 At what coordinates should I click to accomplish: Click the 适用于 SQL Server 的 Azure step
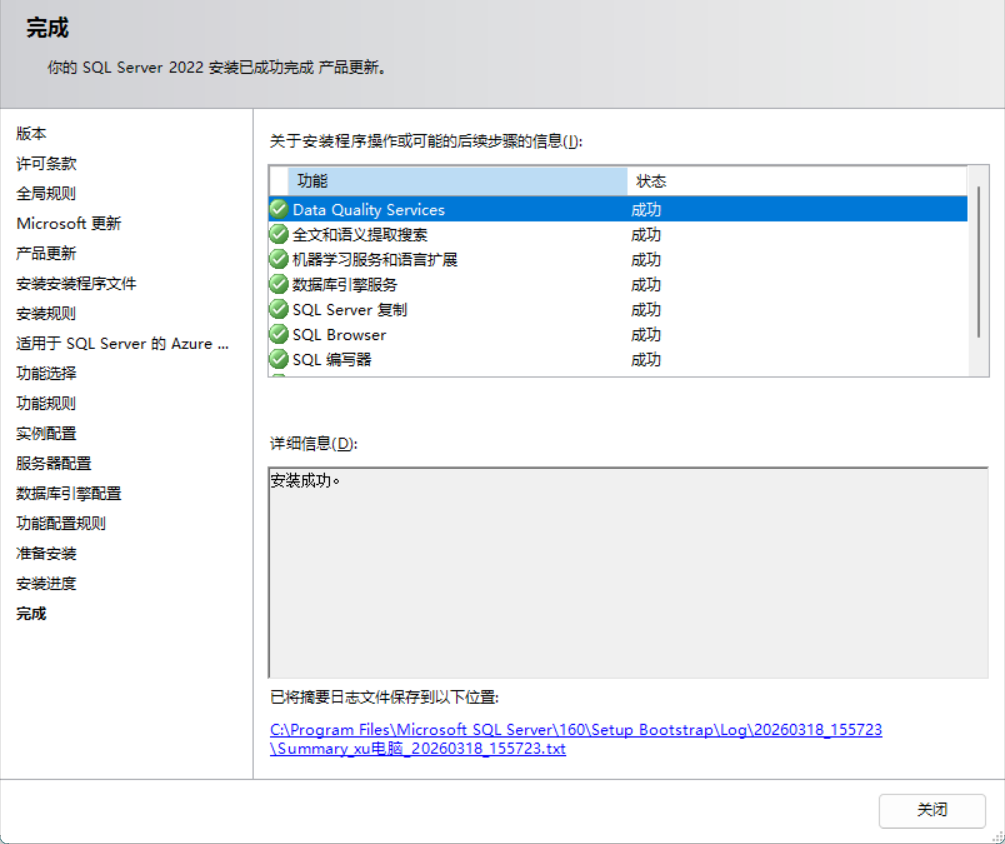click(x=122, y=343)
